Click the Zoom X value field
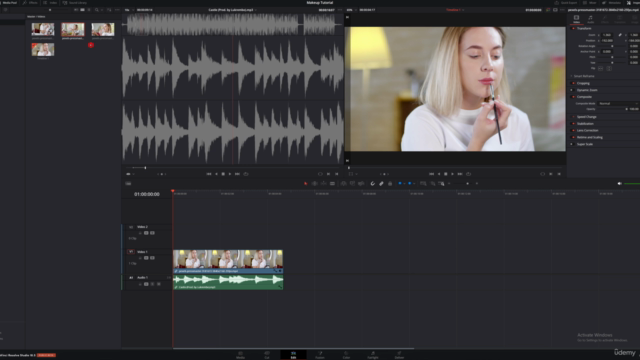This screenshot has height=360, width=640. coord(607,35)
